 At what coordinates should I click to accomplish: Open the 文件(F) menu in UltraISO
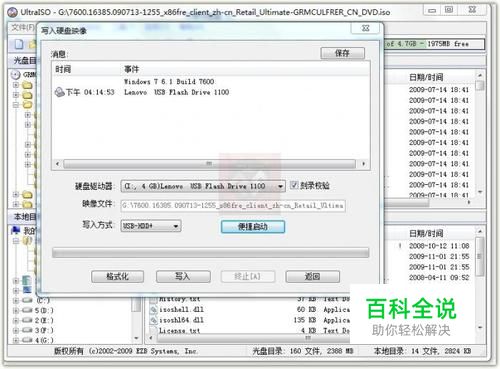pos(23,27)
